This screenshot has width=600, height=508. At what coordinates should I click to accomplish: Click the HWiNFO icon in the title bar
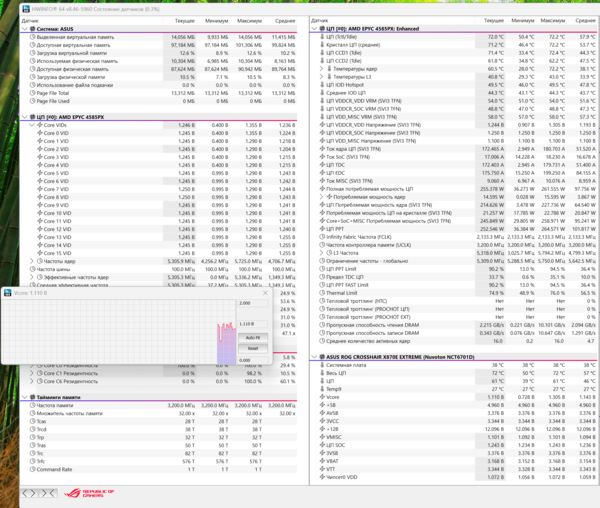pos(26,9)
